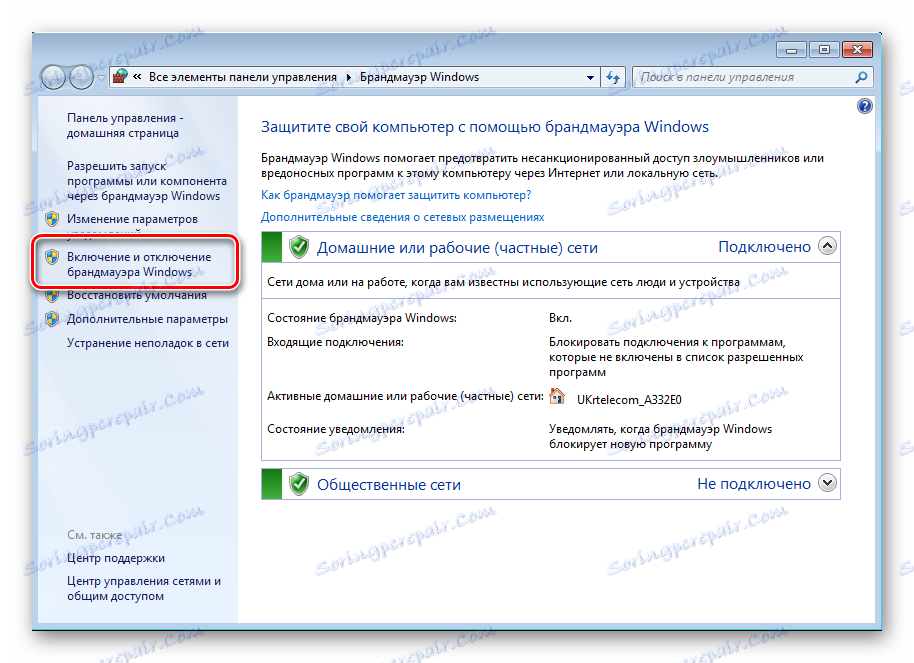Image resolution: width=914 pixels, height=663 pixels.
Task: Click 'Состояние уведомления:' label
Action: pos(336,429)
